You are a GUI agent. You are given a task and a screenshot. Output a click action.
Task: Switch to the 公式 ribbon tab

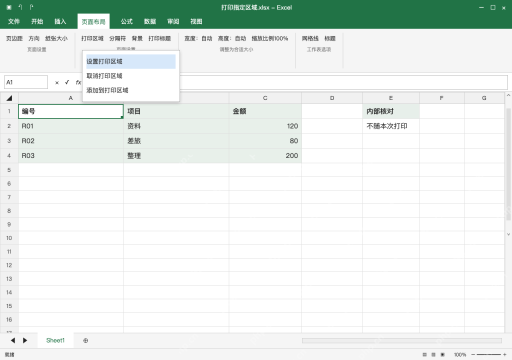(x=127, y=22)
